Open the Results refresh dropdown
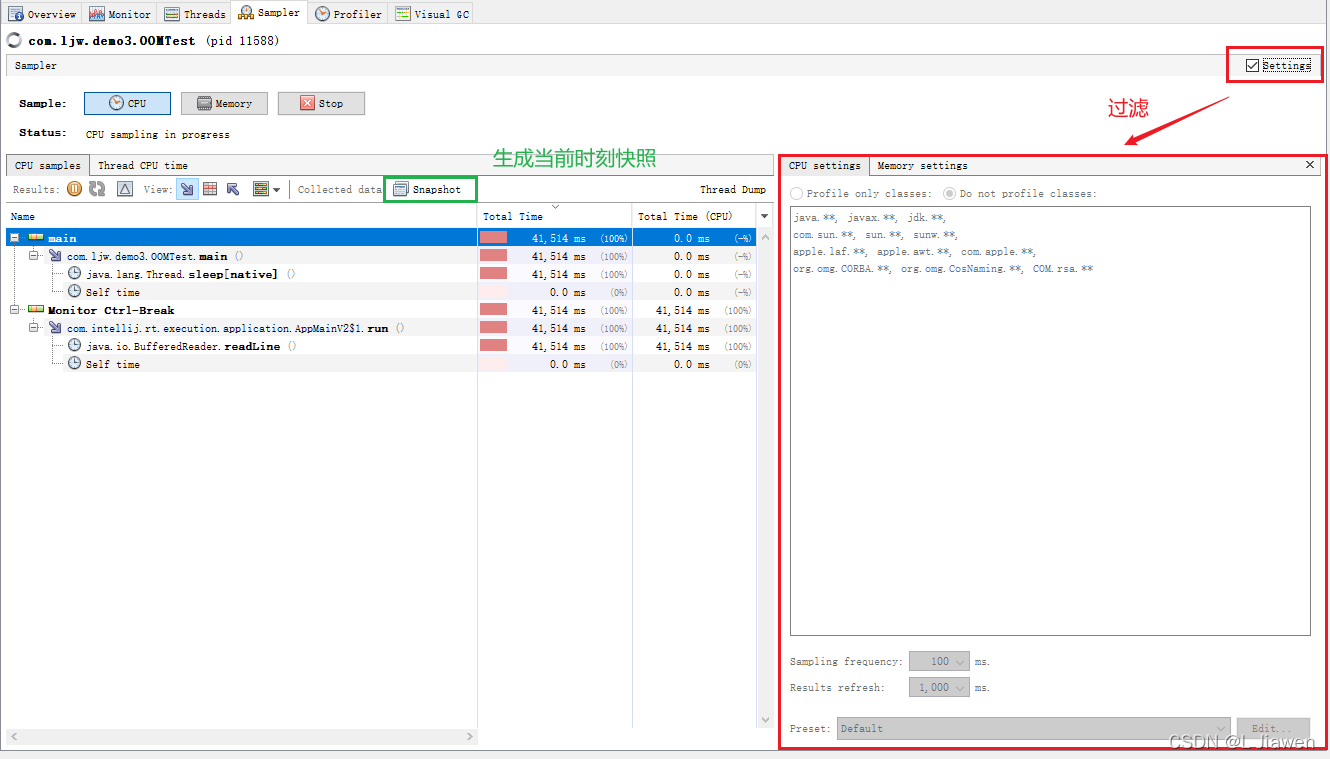Screen dimensions: 1330x759 (939, 687)
